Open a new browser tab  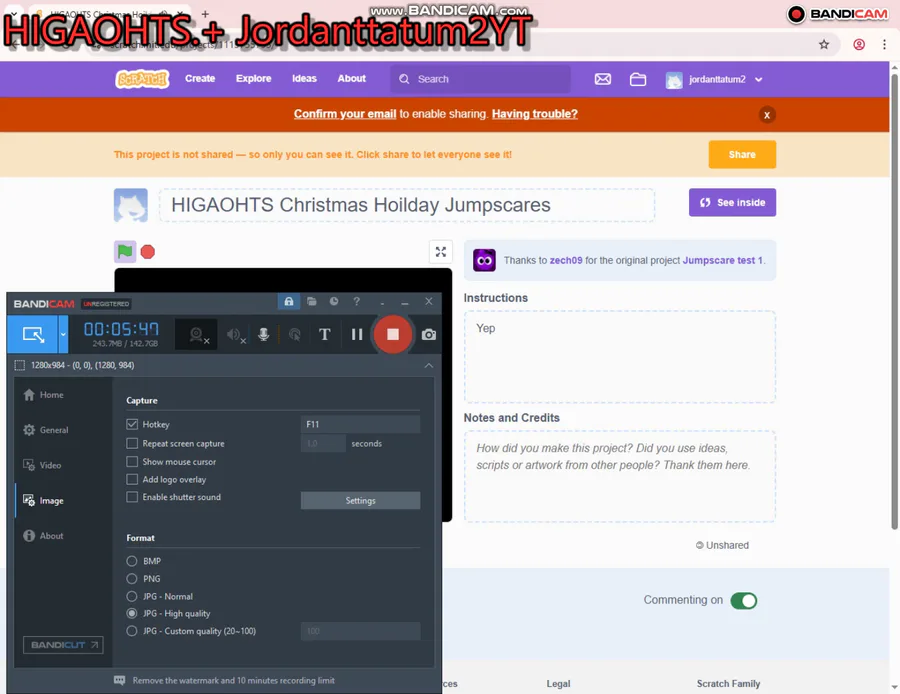(x=205, y=13)
